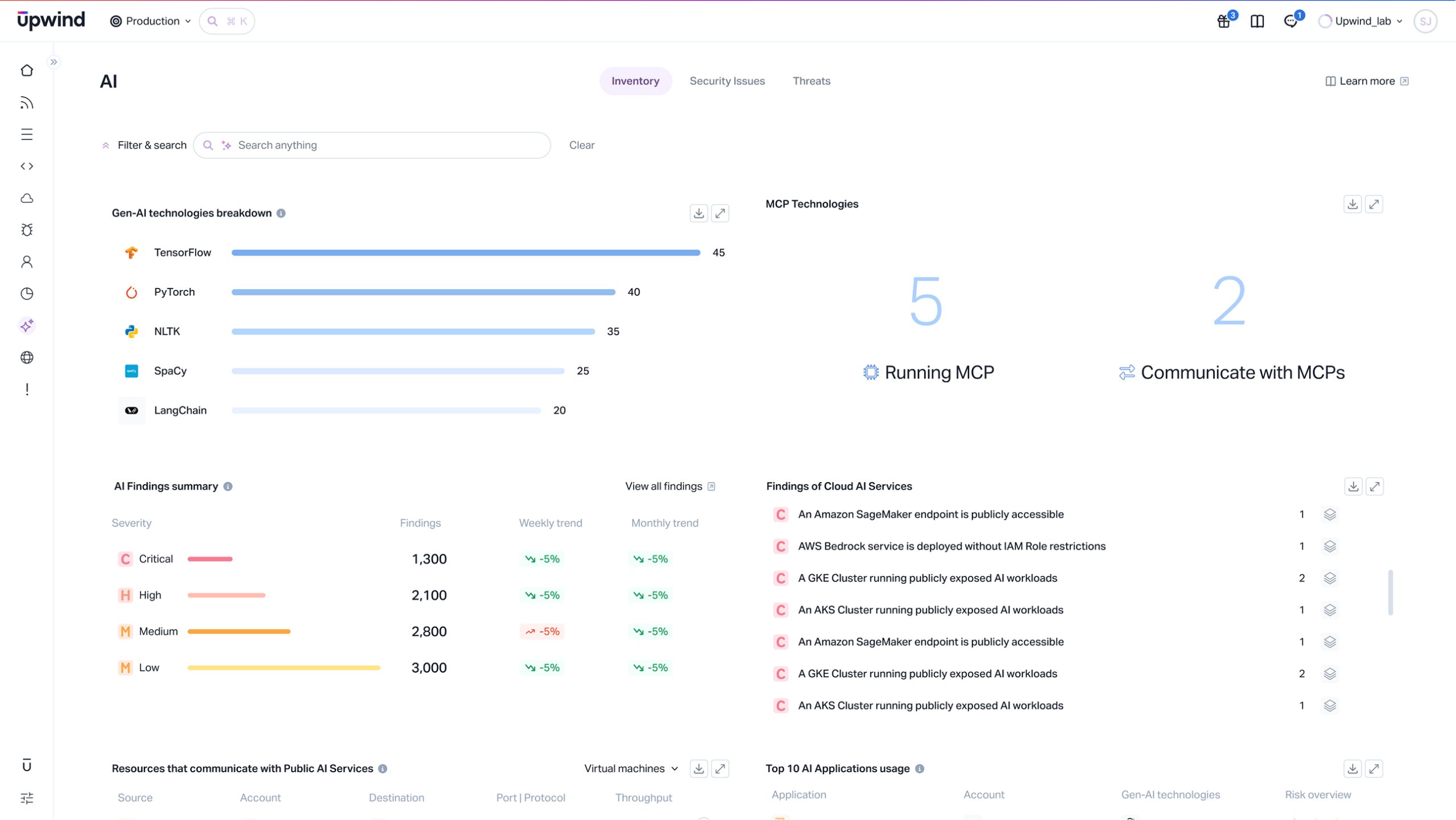Click the Low severity yellow bar
This screenshot has width=1456, height=820.
[x=284, y=668]
